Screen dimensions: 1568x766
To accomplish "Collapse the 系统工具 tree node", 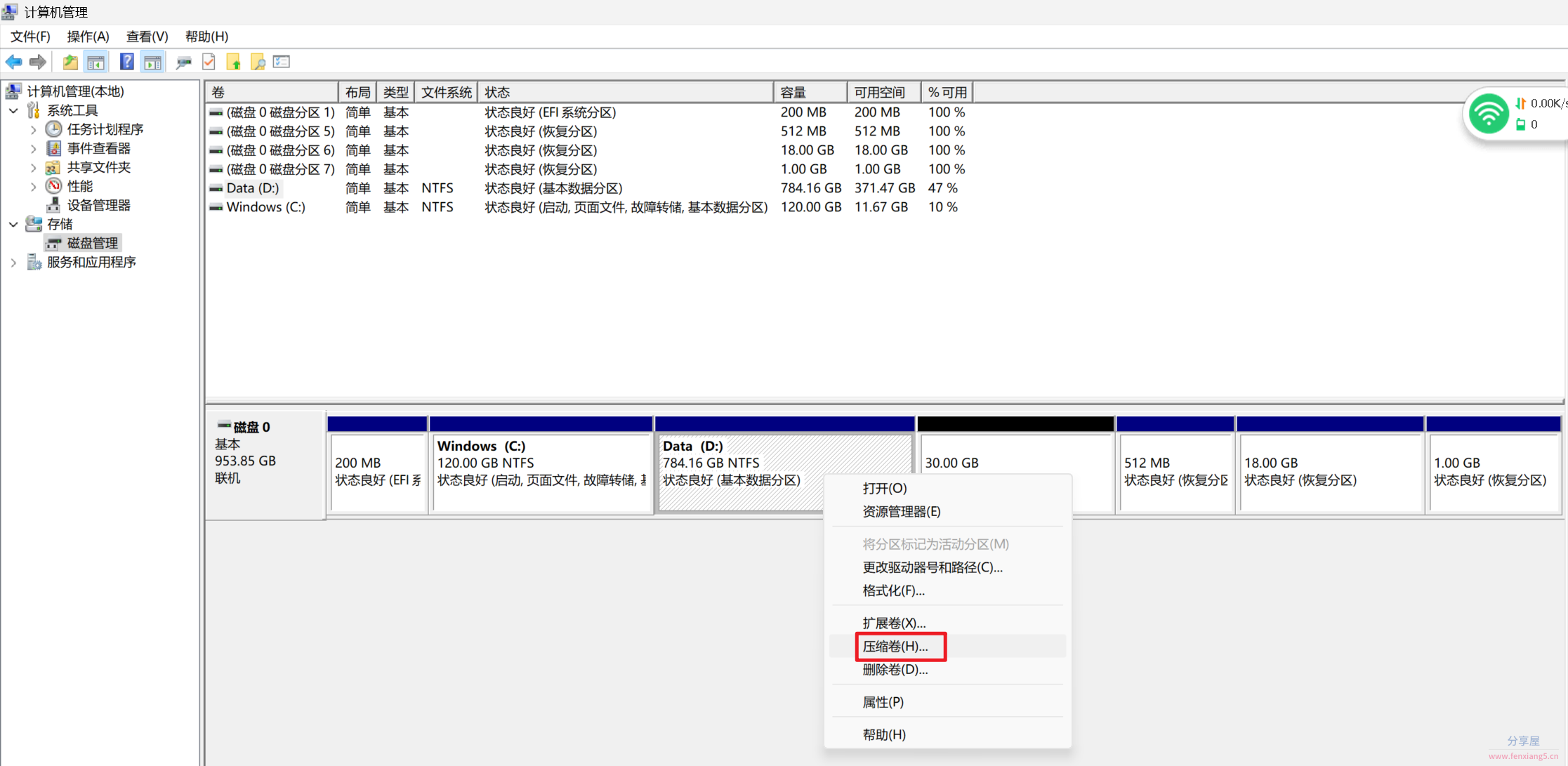I will (13, 110).
